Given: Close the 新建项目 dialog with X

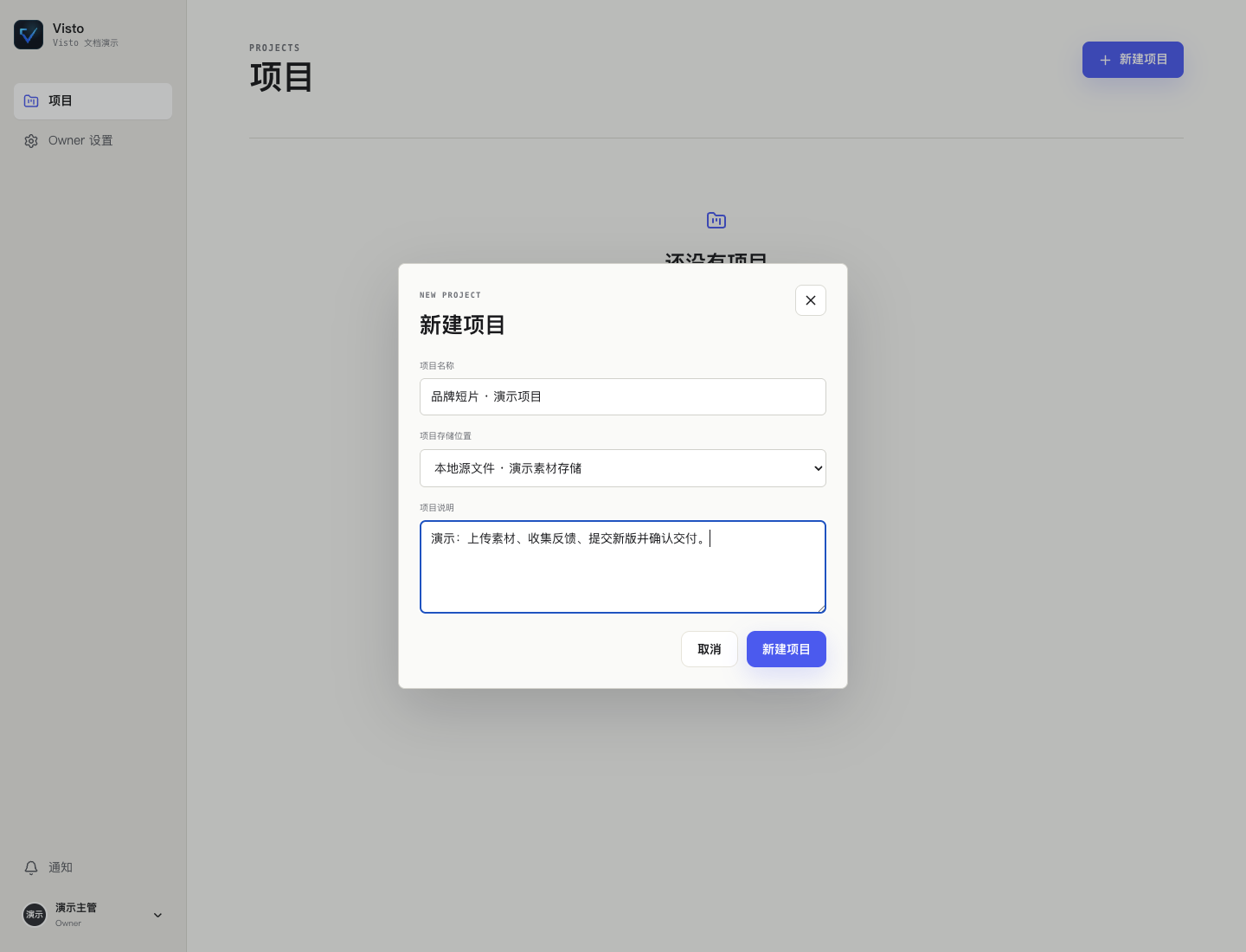Looking at the screenshot, I should pyautogui.click(x=811, y=300).
